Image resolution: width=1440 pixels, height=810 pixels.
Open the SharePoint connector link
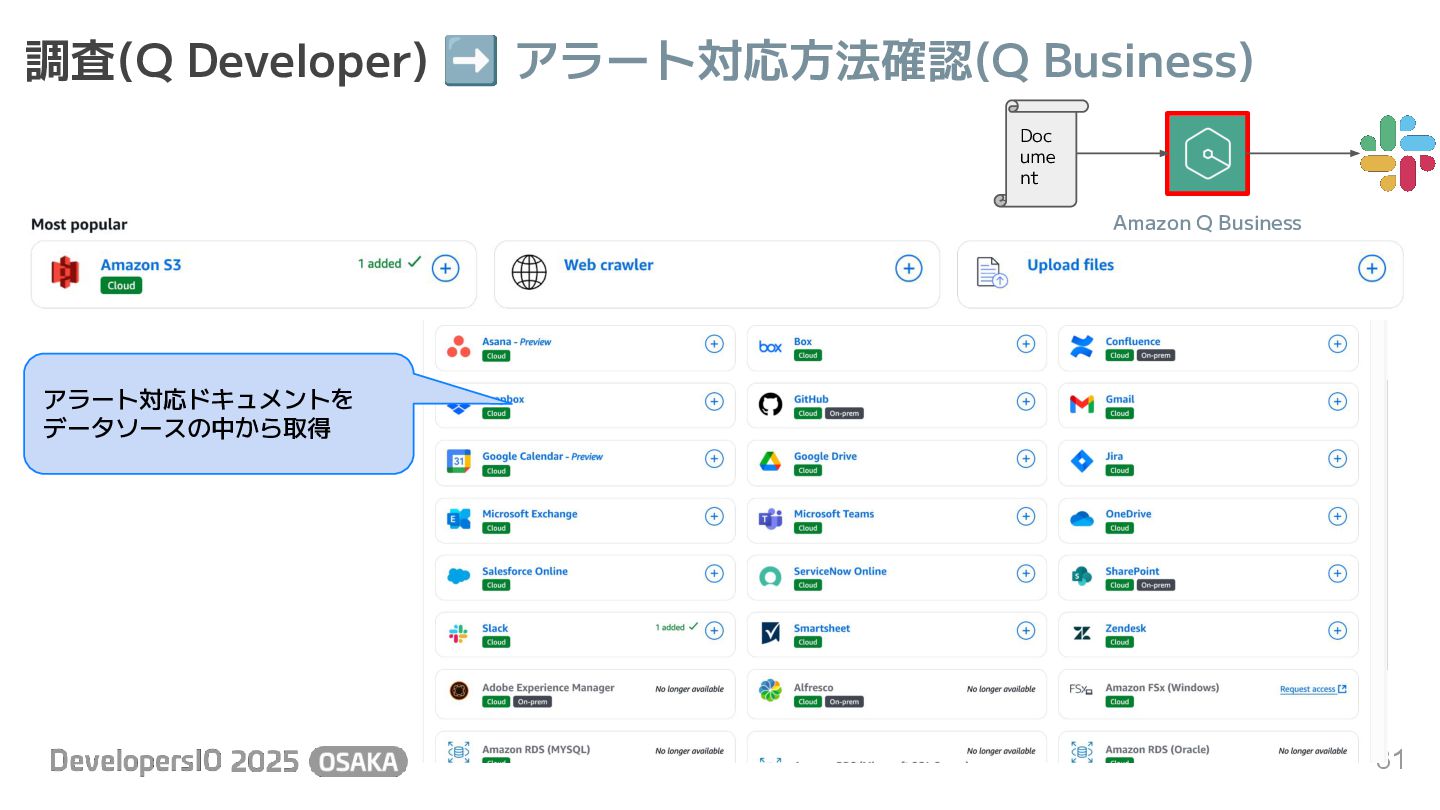coord(1132,571)
